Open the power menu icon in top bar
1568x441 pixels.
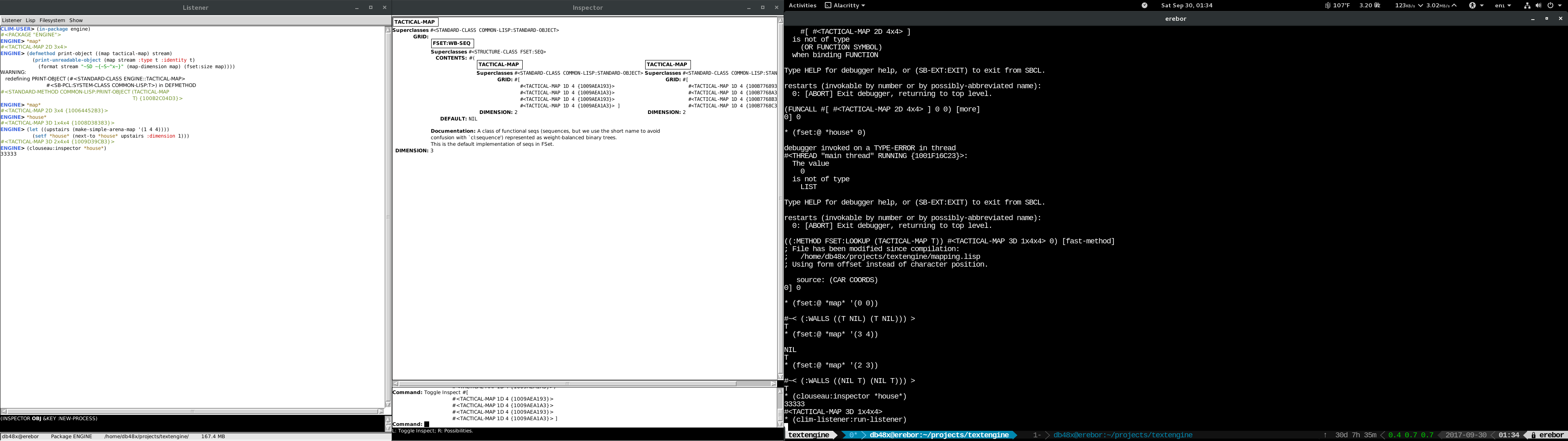pos(1550,5)
